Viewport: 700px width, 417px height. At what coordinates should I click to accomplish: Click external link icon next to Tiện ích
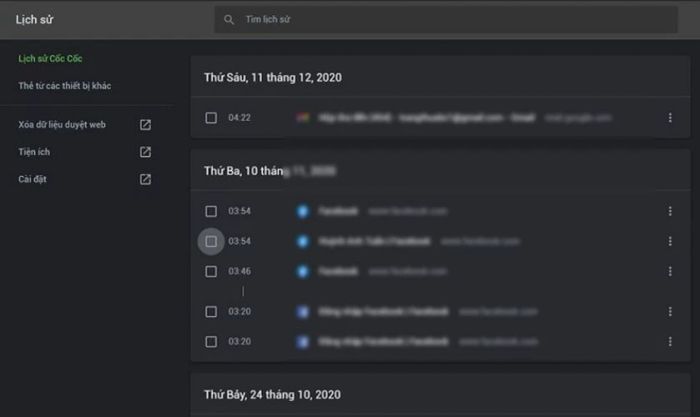click(x=145, y=152)
